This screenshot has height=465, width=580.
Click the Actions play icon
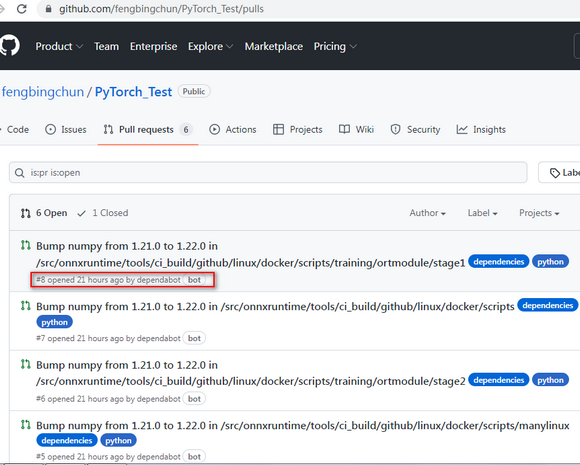214,129
